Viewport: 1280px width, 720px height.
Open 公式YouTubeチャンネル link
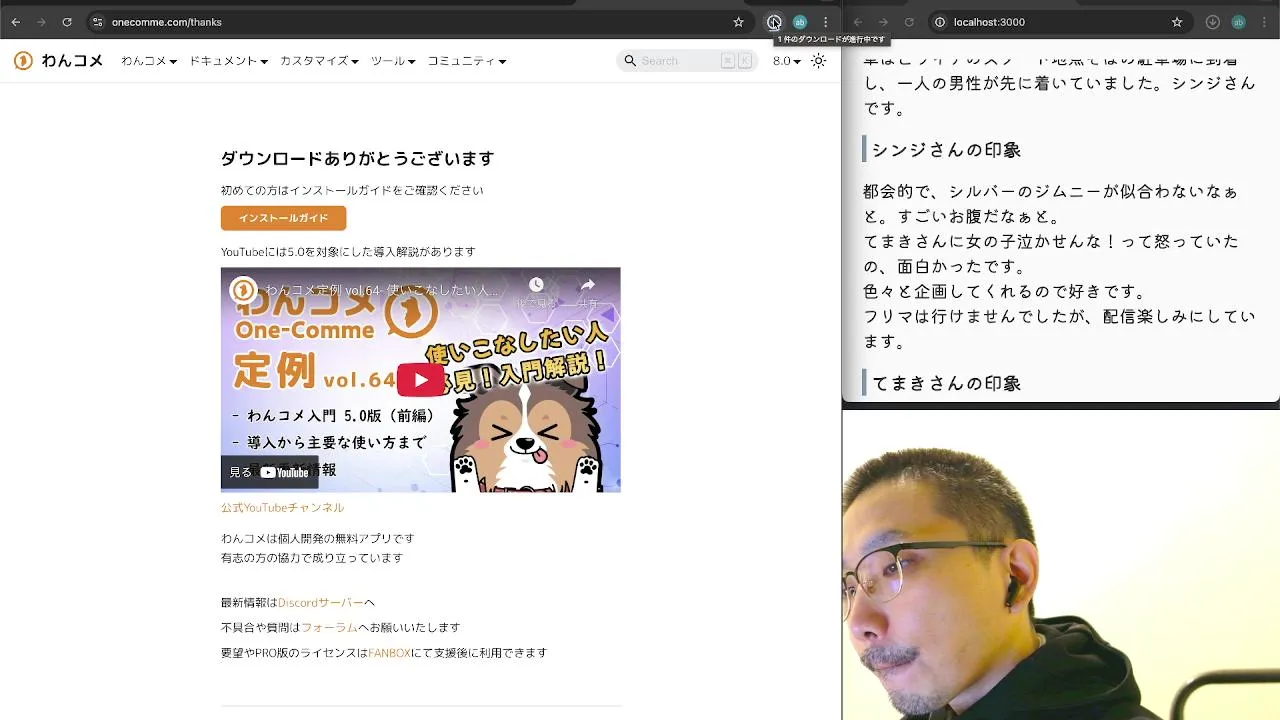point(282,507)
